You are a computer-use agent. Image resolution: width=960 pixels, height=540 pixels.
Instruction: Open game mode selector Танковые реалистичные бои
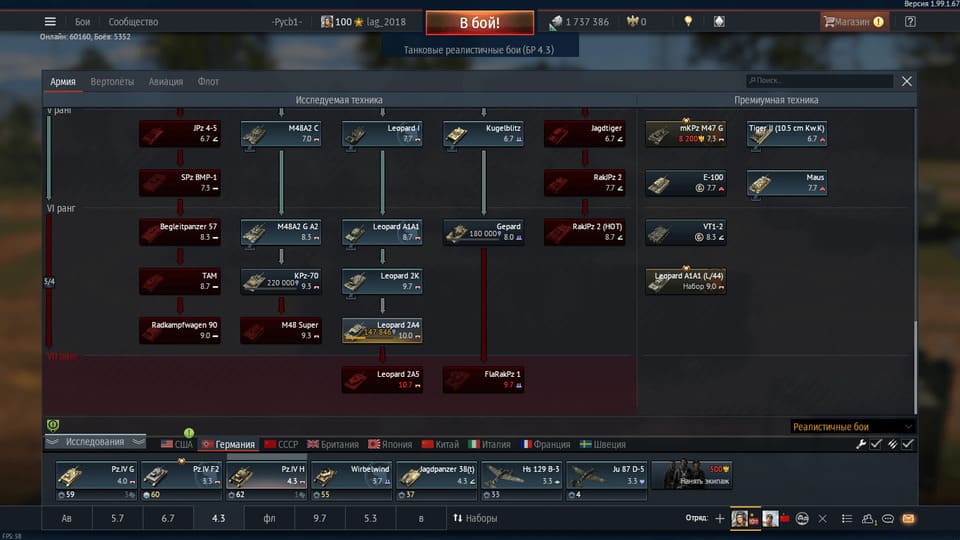(479, 50)
